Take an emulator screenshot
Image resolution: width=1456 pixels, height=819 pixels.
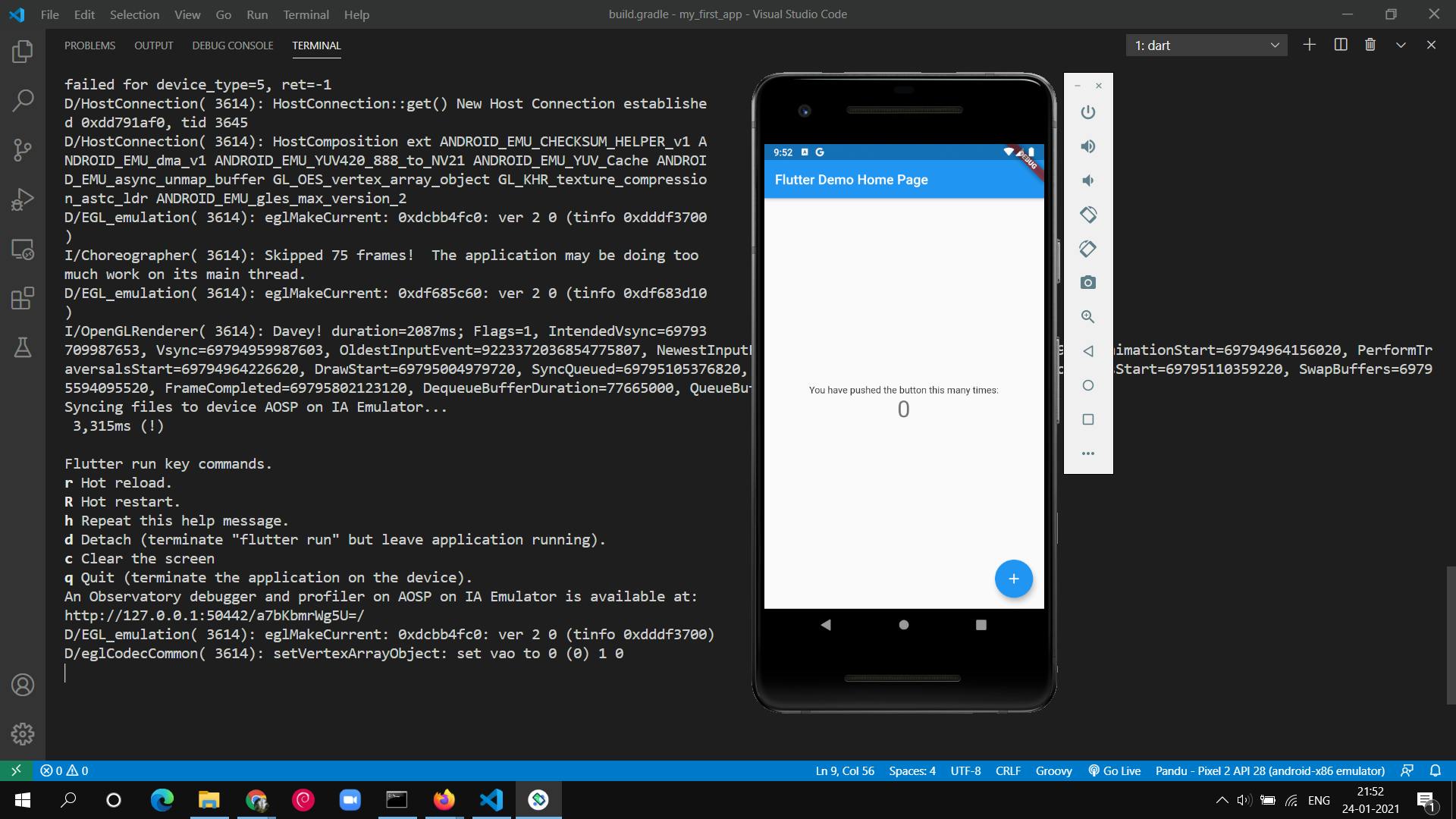point(1088,283)
